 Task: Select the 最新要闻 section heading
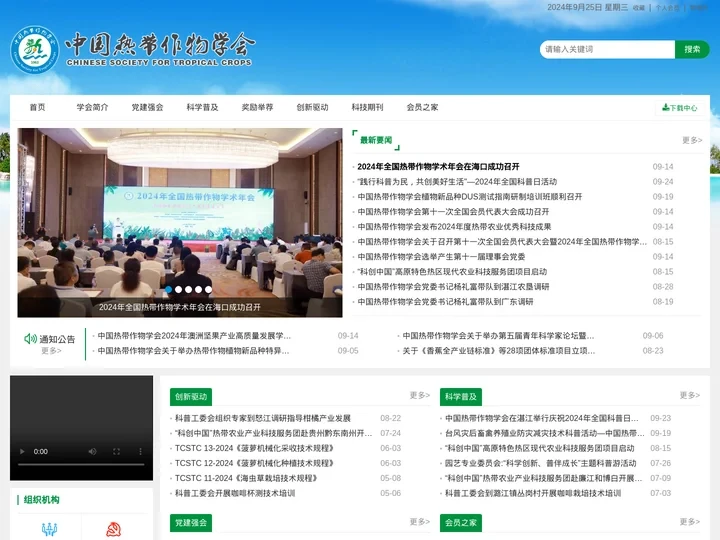(376, 140)
